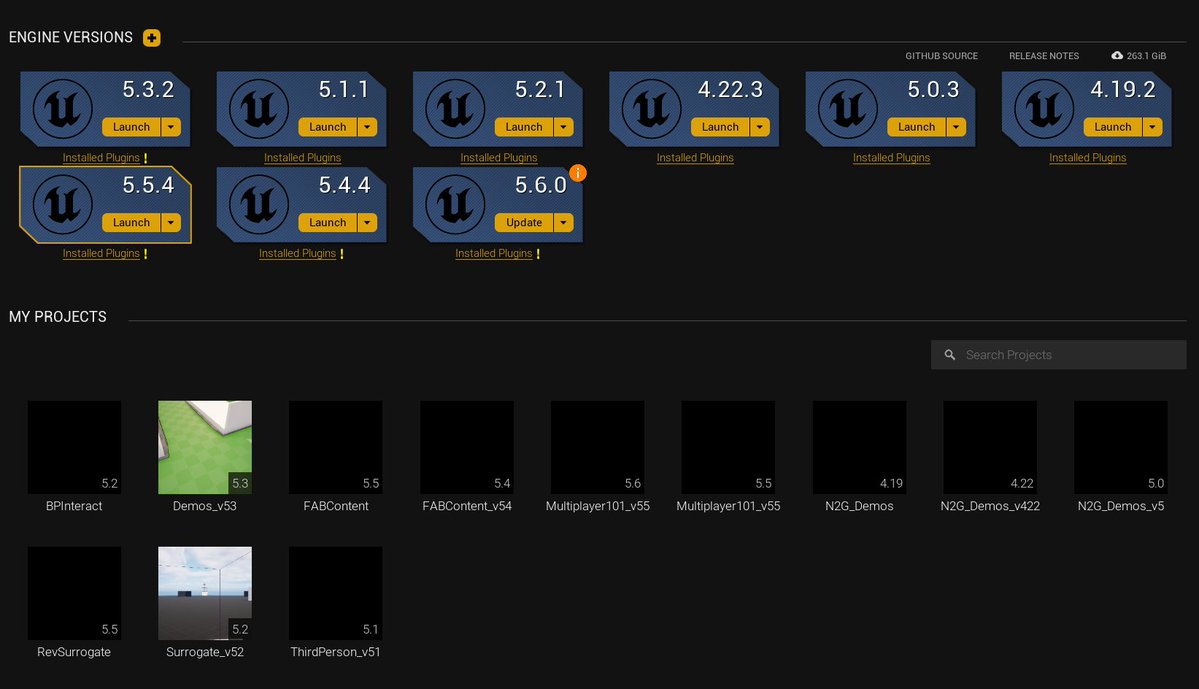Image resolution: width=1199 pixels, height=689 pixels.
Task: Select the Surrogate_v52 project thumbnail
Action: [x=205, y=593]
